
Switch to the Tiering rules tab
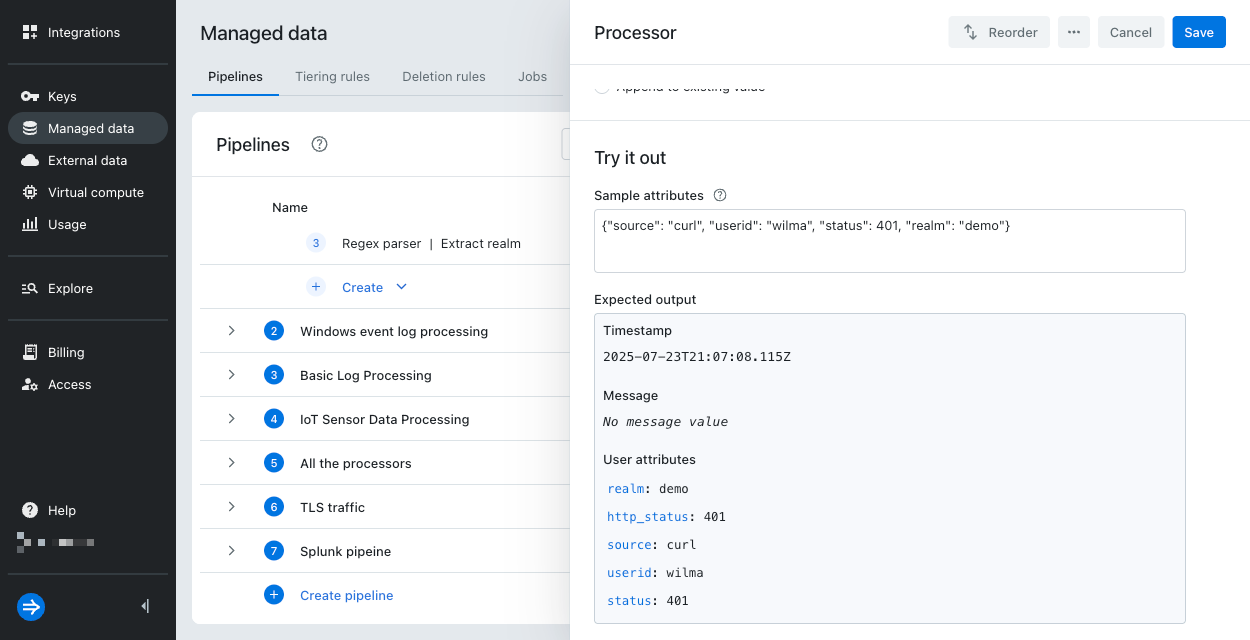pos(332,77)
